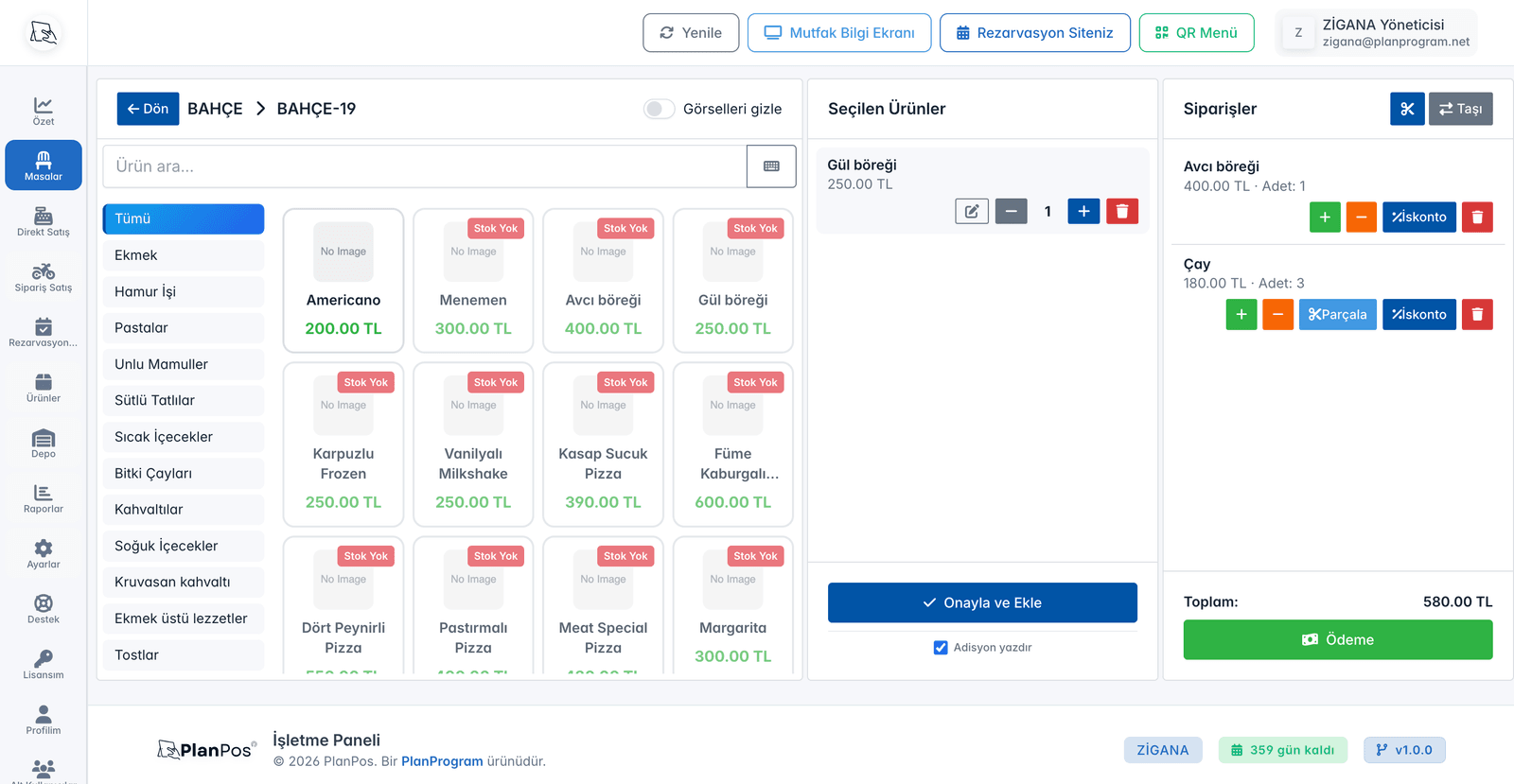The width and height of the screenshot is (1514, 784).
Task: Delete Gül böreği from selected products
Action: (1122, 212)
